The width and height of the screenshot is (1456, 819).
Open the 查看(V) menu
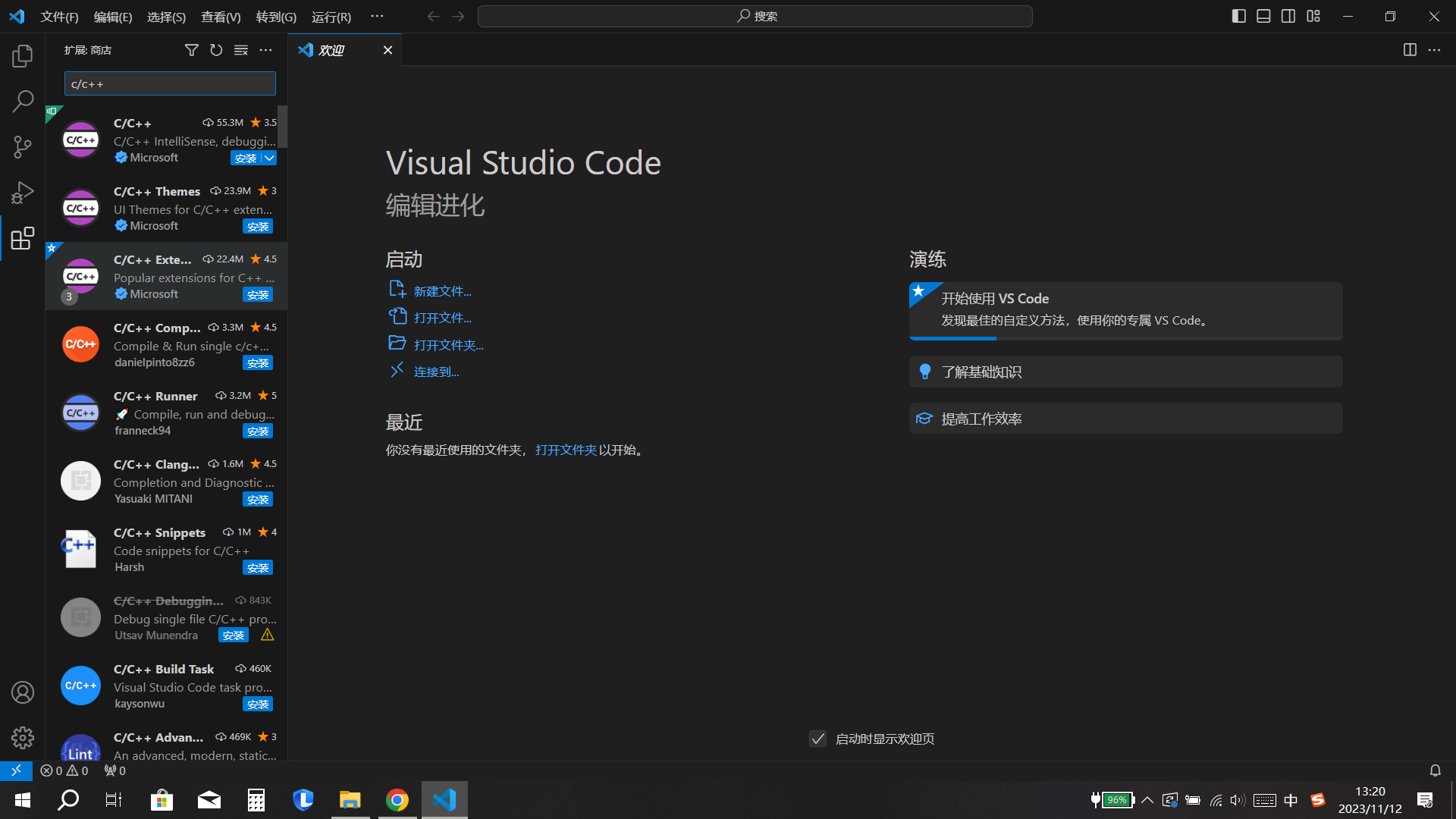point(221,17)
